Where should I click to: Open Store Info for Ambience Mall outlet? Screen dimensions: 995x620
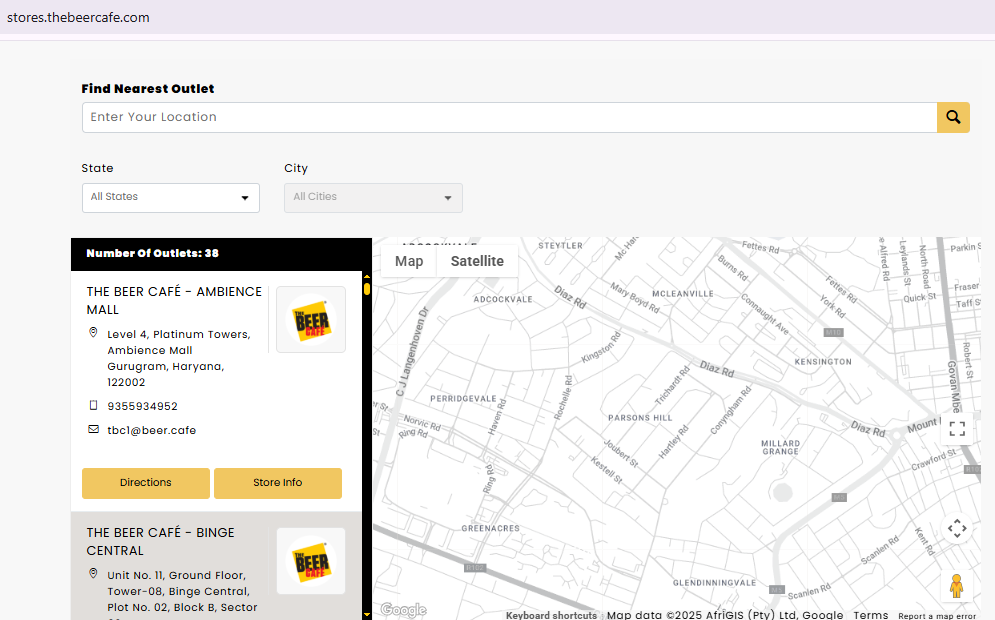tap(278, 483)
